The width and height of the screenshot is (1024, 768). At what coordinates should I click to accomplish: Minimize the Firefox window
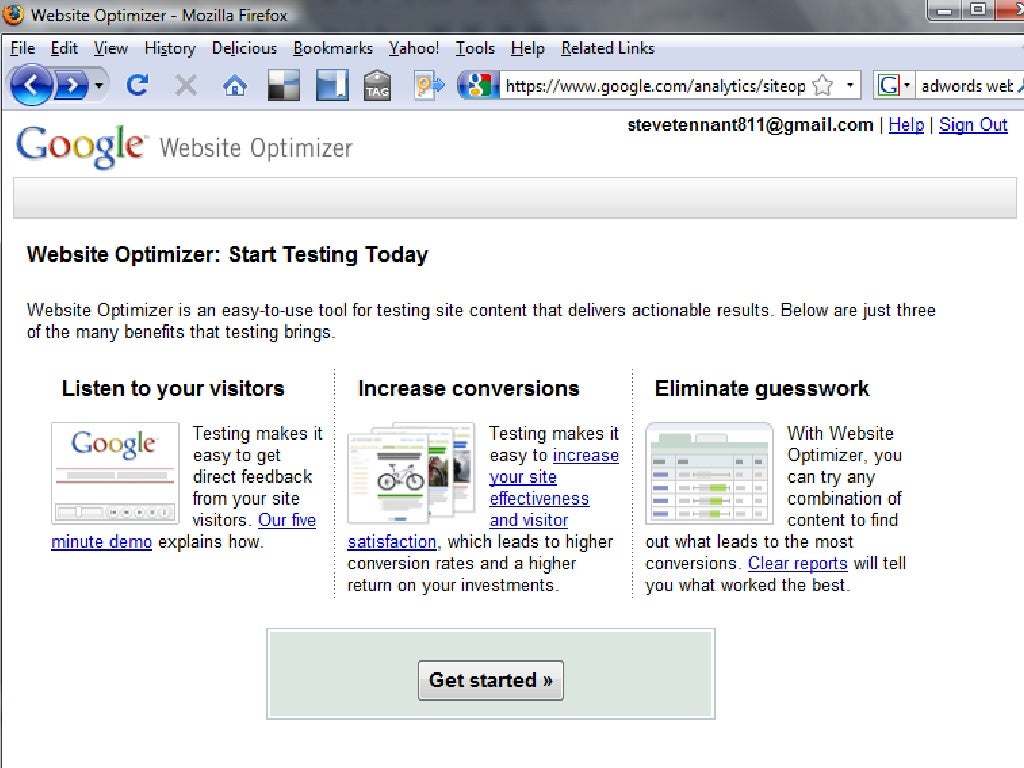(x=944, y=10)
